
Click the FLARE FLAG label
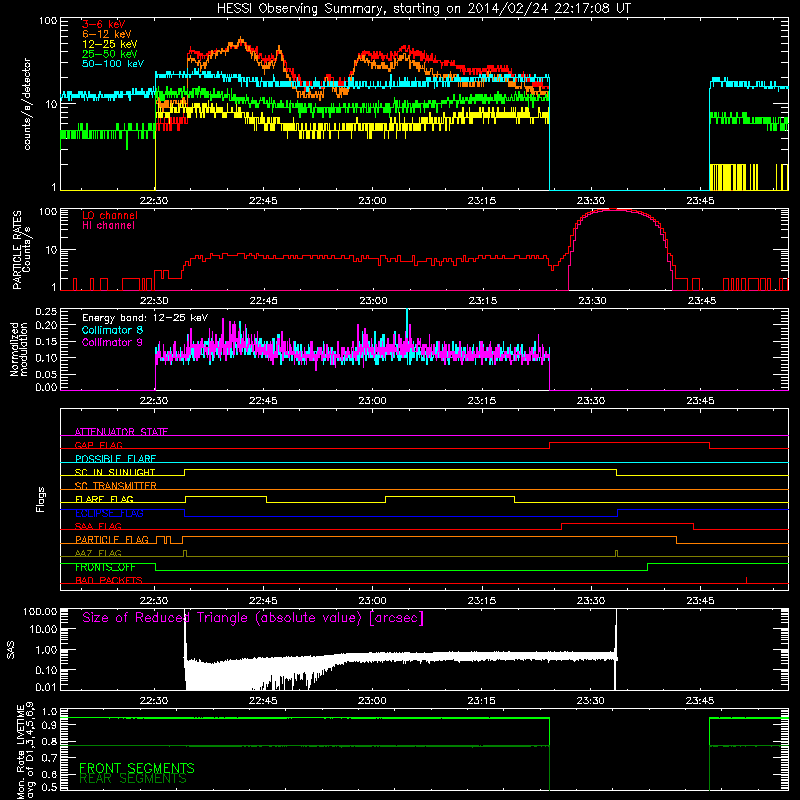(x=104, y=499)
